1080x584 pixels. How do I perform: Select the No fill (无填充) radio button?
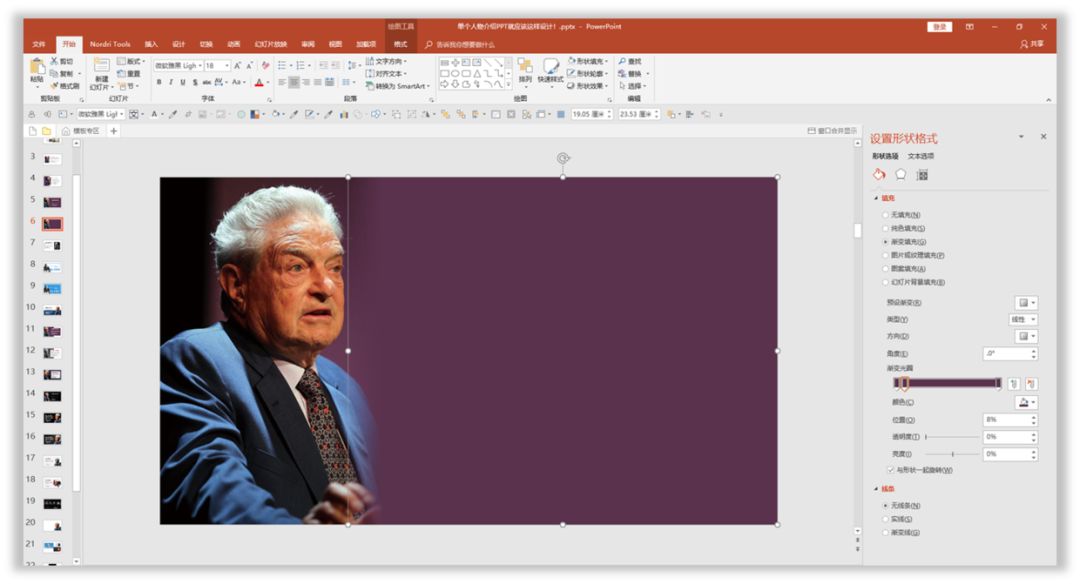pyautogui.click(x=886, y=215)
